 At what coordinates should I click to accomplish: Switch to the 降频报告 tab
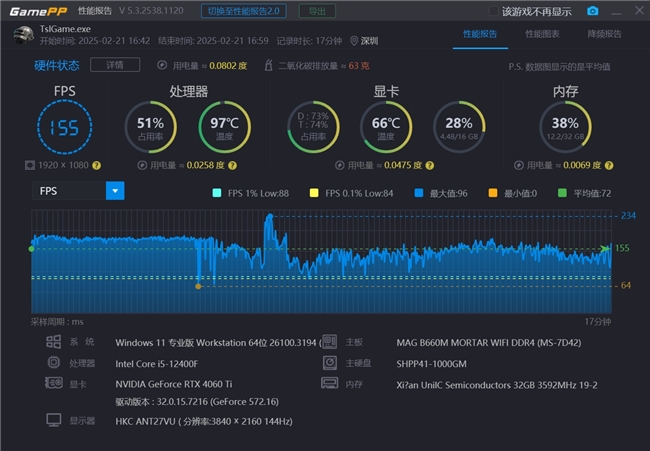click(x=604, y=34)
